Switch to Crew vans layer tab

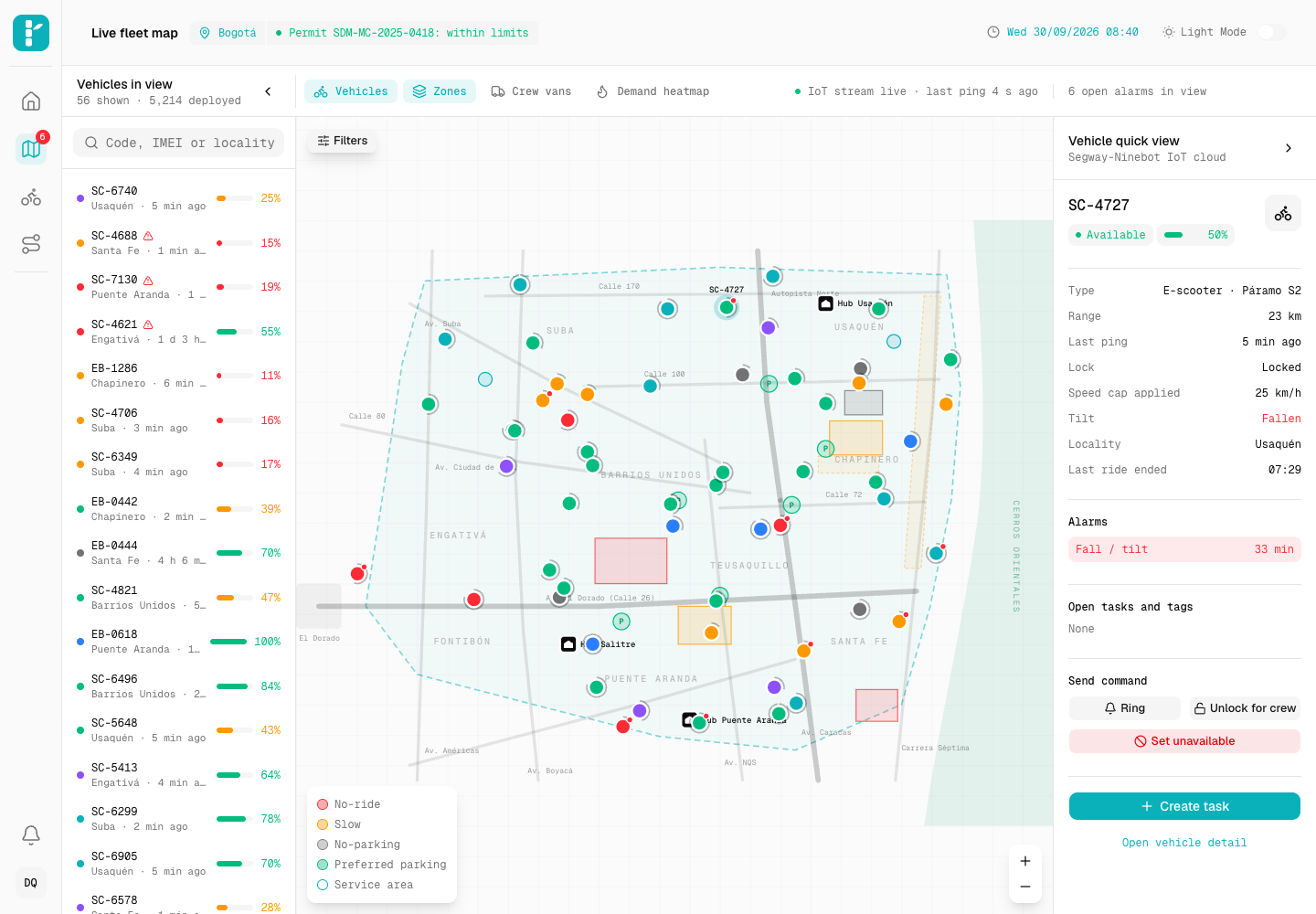pyautogui.click(x=531, y=91)
